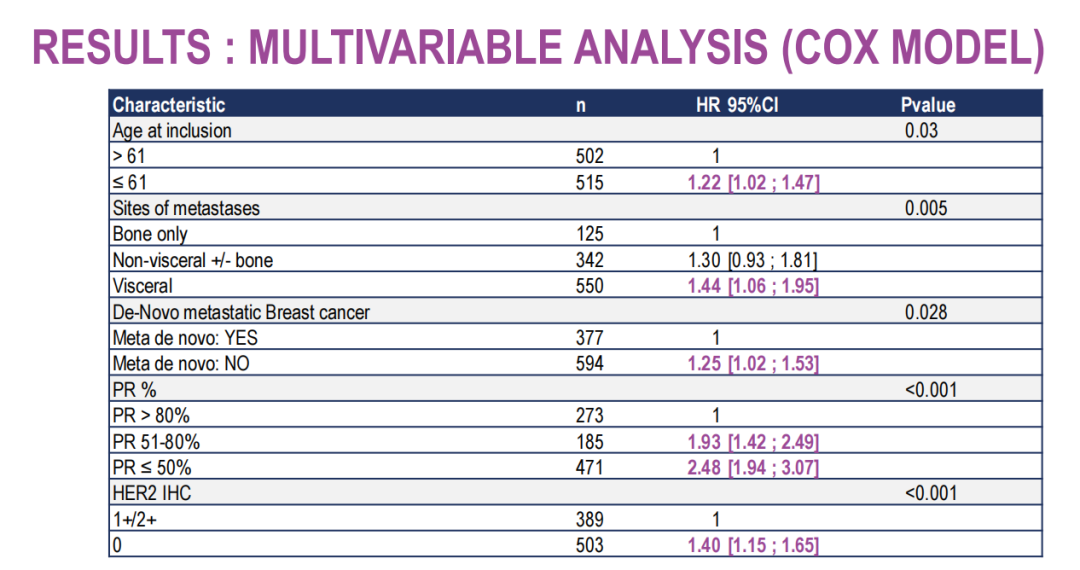
Task: Select the 'Sites of metastases' row label
Action: 186,209
